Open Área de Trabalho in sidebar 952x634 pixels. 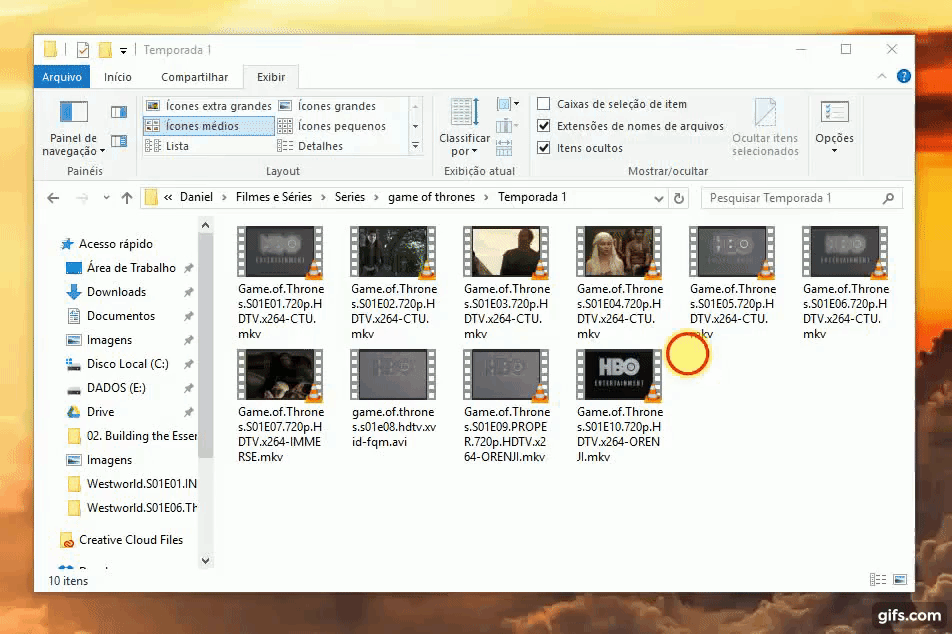pos(131,268)
